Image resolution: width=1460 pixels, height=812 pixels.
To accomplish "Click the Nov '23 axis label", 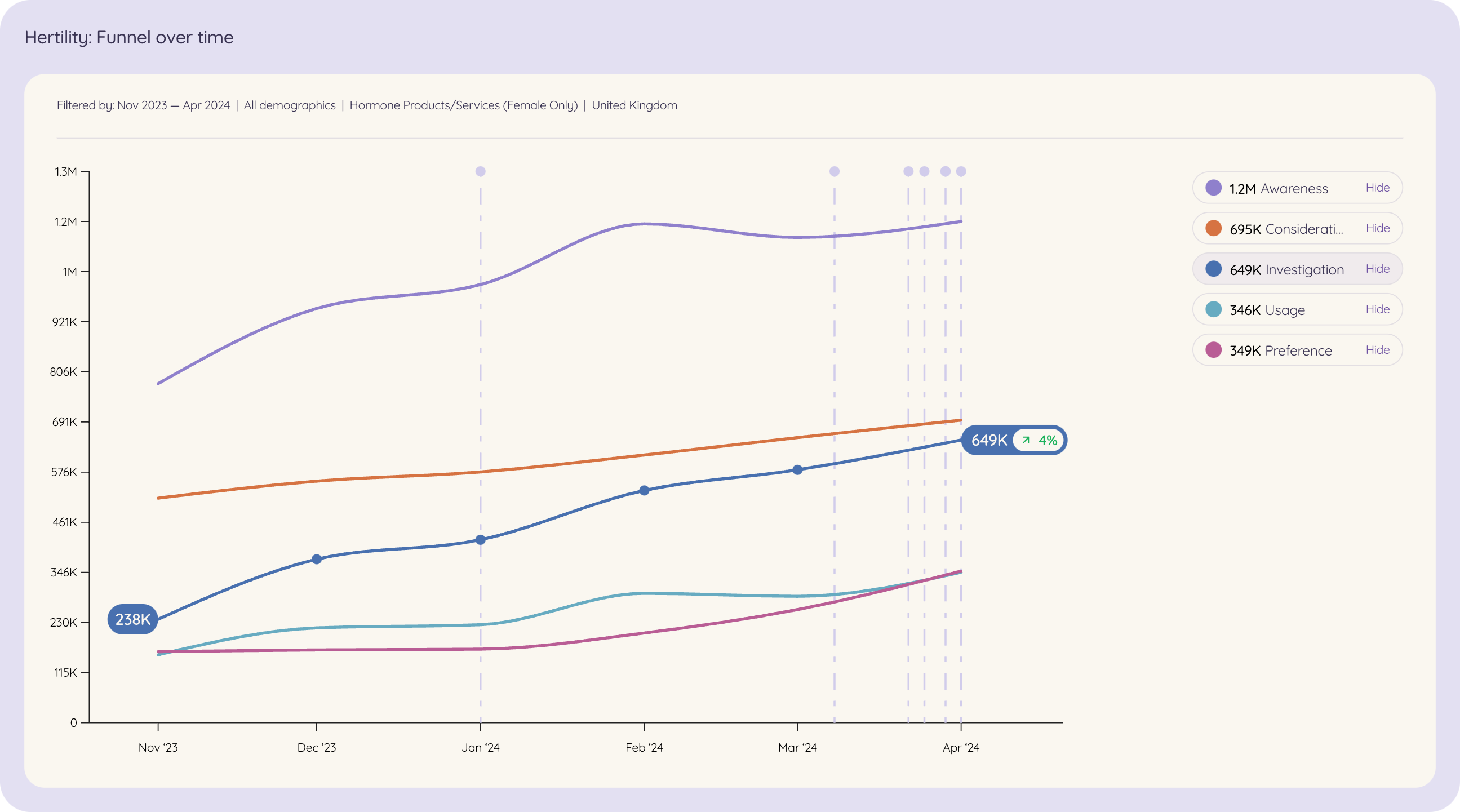I will 158,747.
